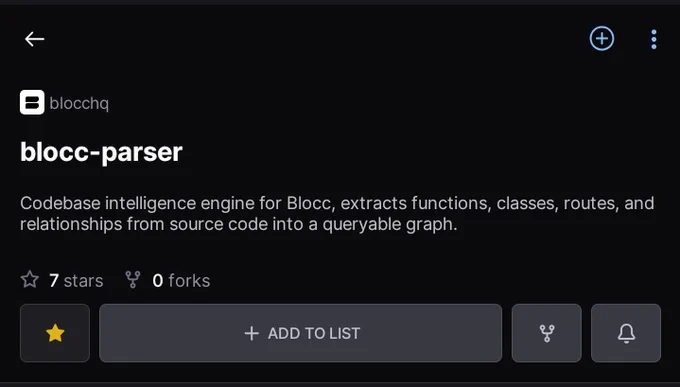This screenshot has width=680, height=387.
Task: Click the ADD TO LIST button
Action: click(301, 333)
